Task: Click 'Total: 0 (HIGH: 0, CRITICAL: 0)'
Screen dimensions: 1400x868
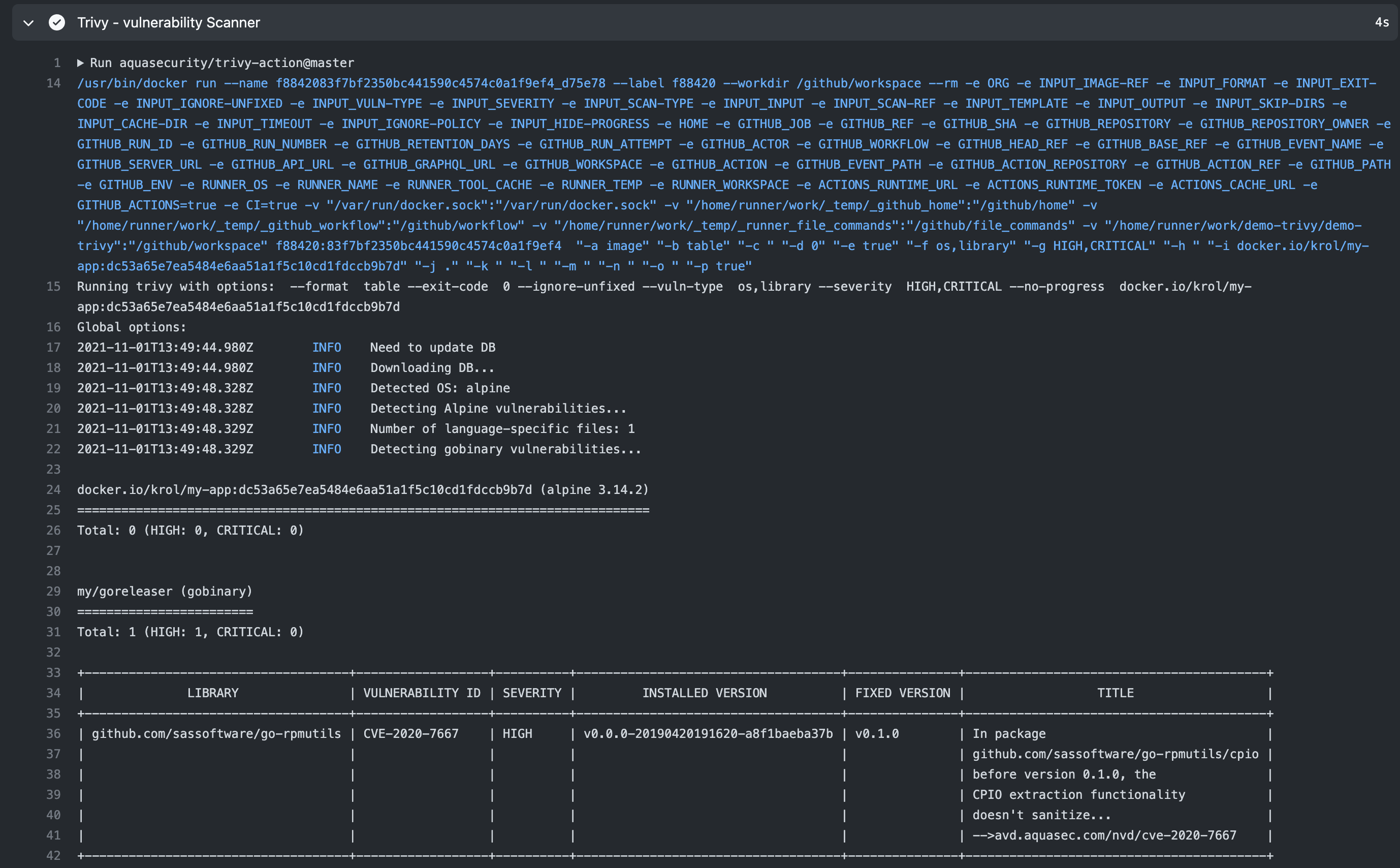Action: 190,531
